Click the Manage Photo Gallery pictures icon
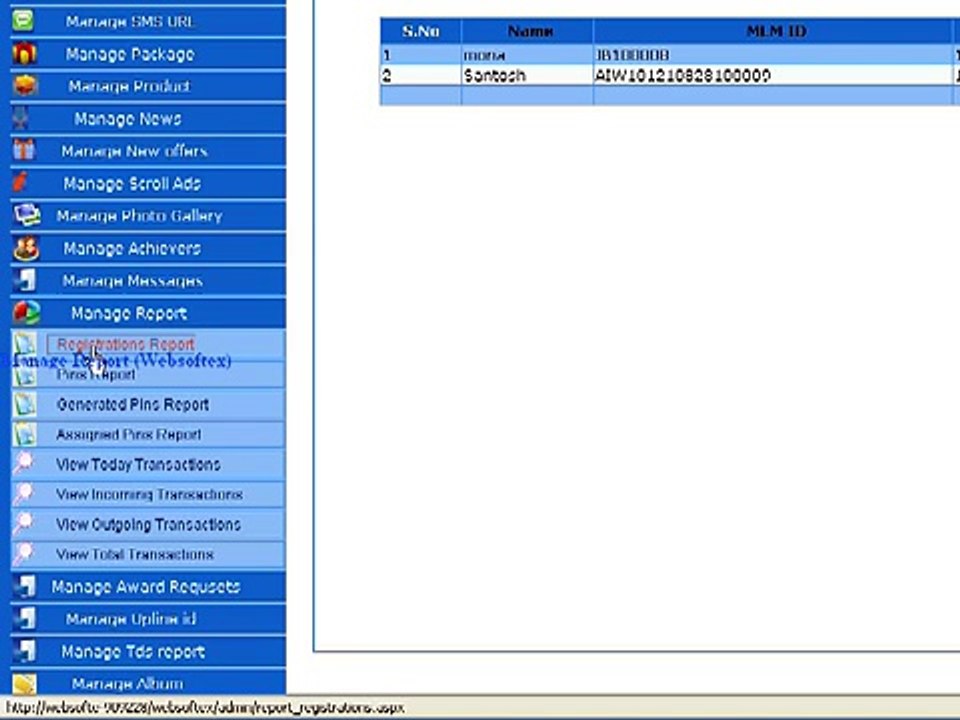Screen dimensions: 960x720 27,216
